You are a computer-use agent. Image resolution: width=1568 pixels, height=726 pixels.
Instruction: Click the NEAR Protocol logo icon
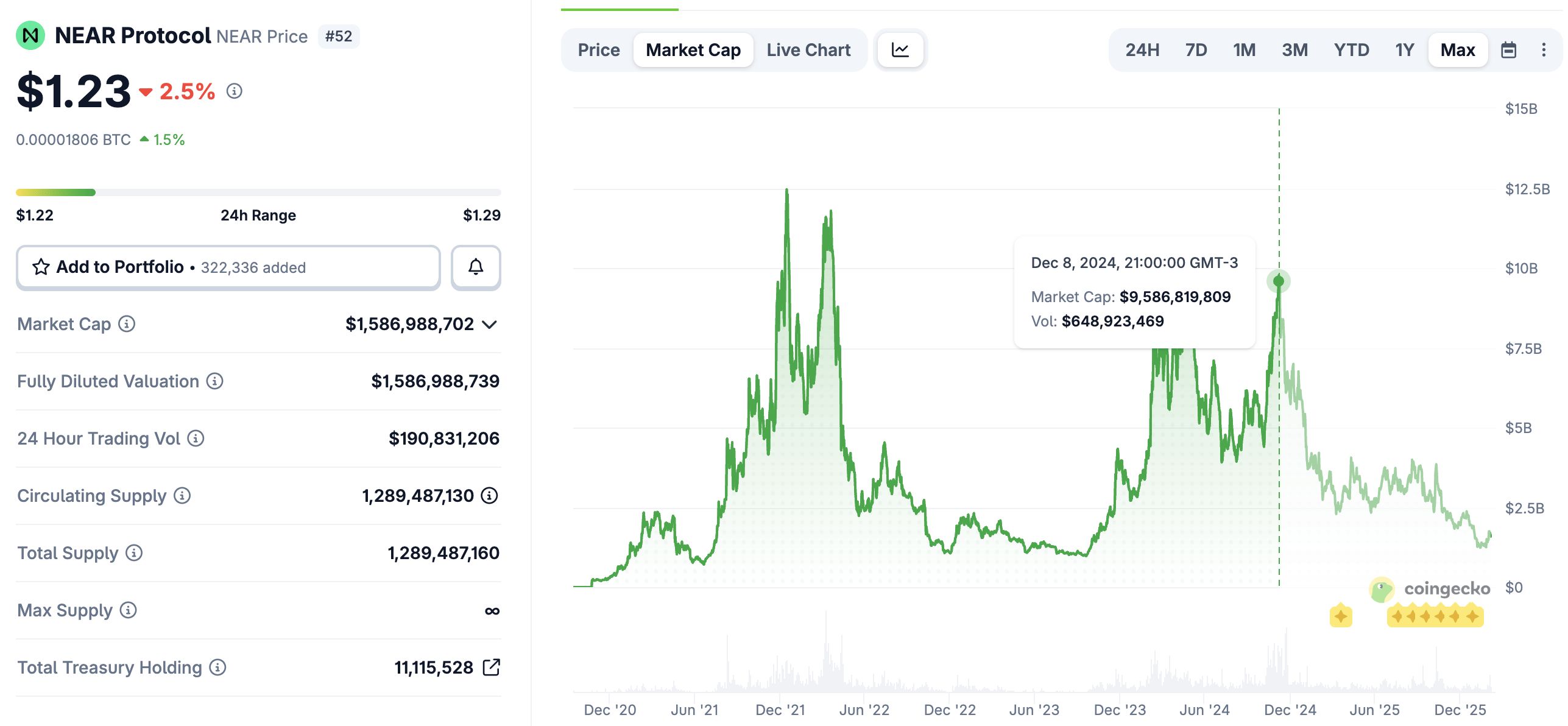click(30, 36)
